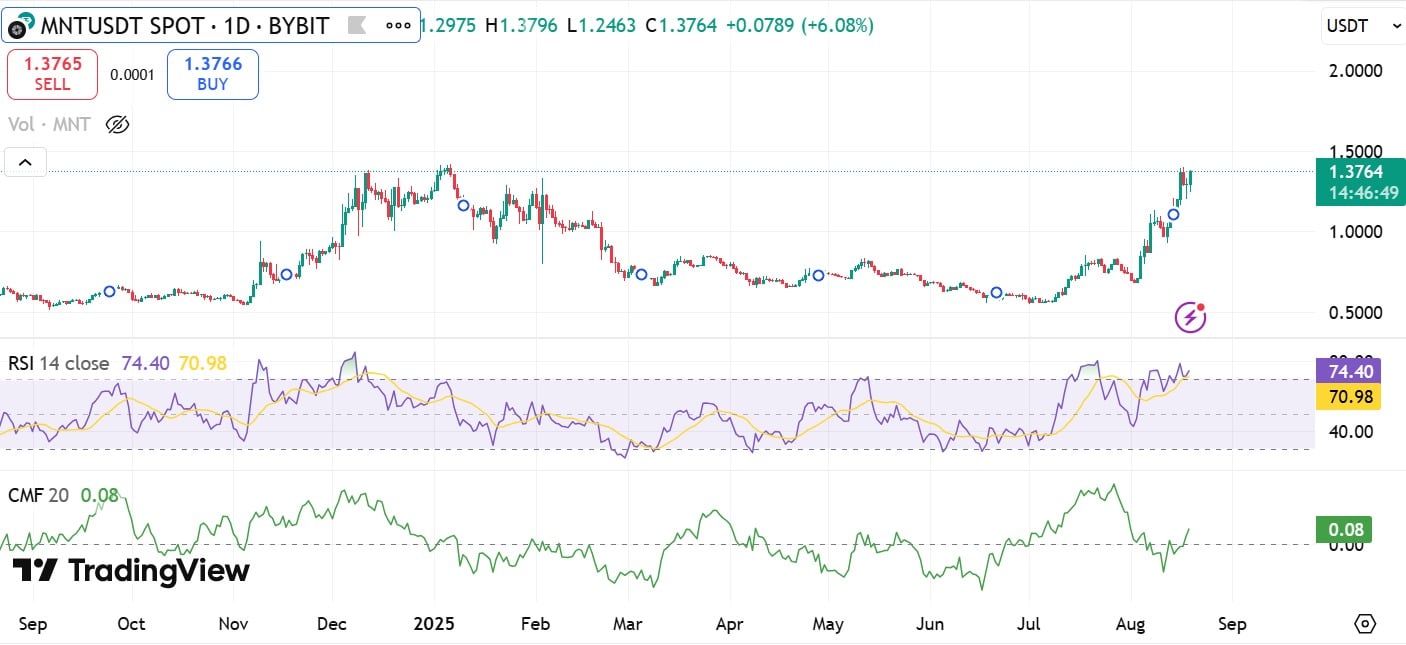The height and width of the screenshot is (645, 1406).
Task: Click the purple lightning bolt news icon
Action: (x=1190, y=318)
